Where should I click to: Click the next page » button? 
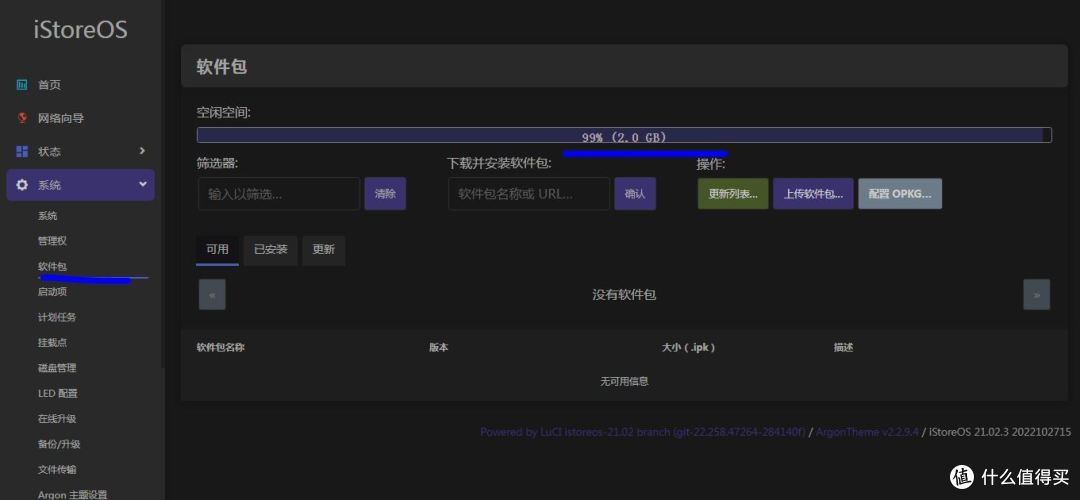coord(1037,295)
